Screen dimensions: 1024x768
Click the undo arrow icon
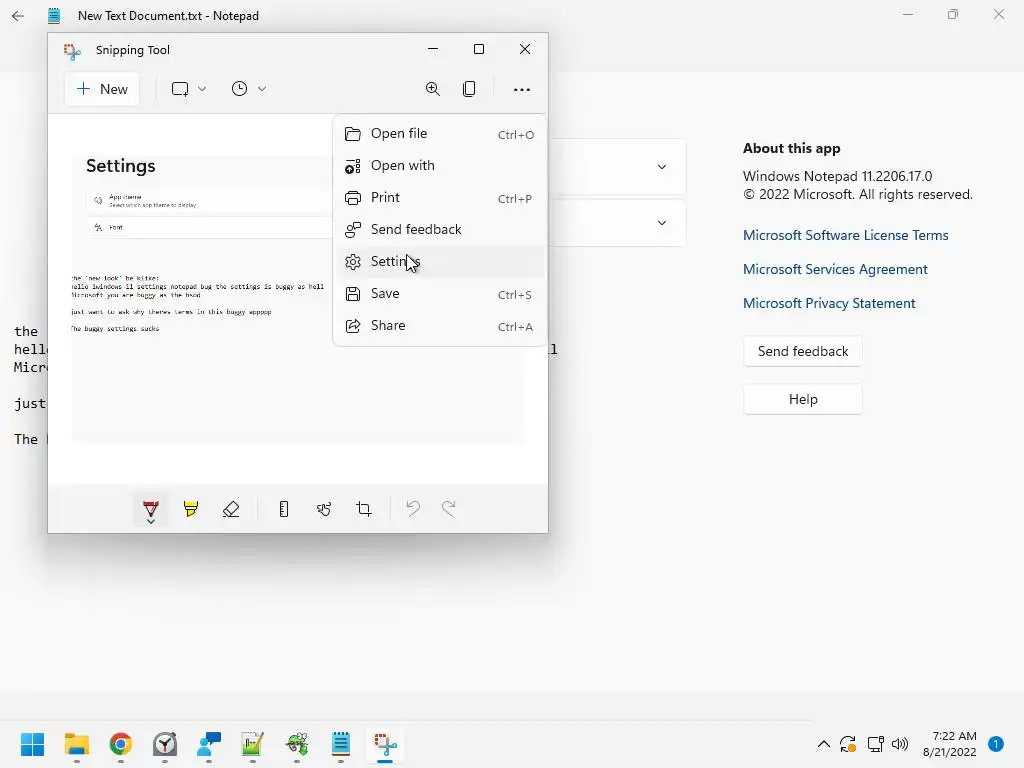413,509
